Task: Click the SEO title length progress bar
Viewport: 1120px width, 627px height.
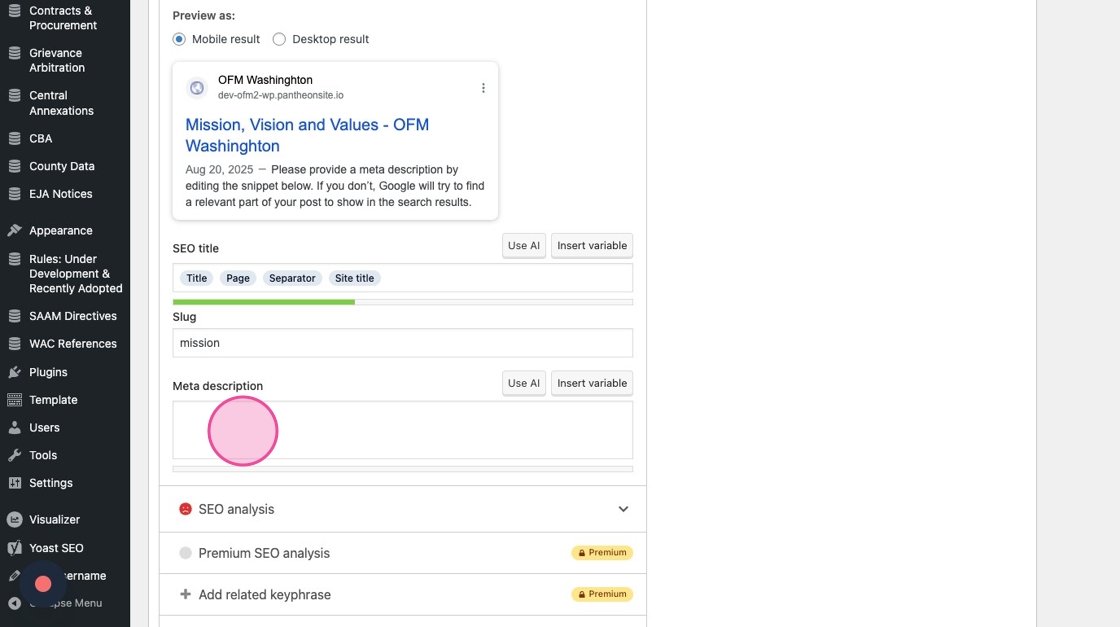Action: pyautogui.click(x=402, y=302)
